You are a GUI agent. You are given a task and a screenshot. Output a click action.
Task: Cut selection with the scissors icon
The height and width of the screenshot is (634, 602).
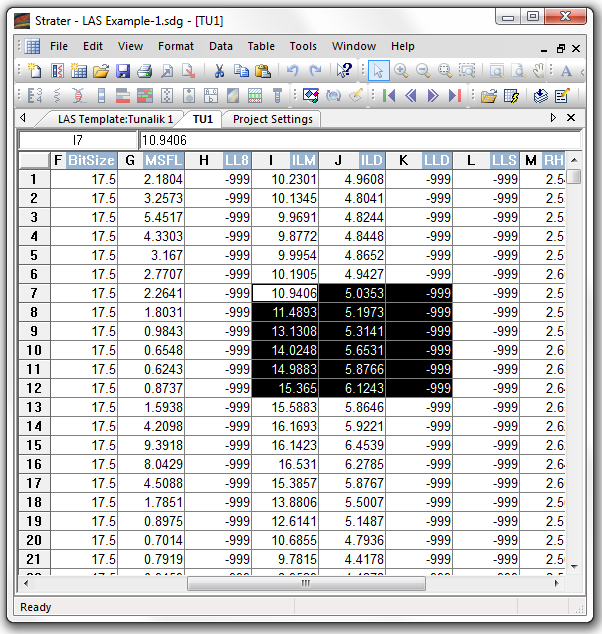(x=219, y=71)
